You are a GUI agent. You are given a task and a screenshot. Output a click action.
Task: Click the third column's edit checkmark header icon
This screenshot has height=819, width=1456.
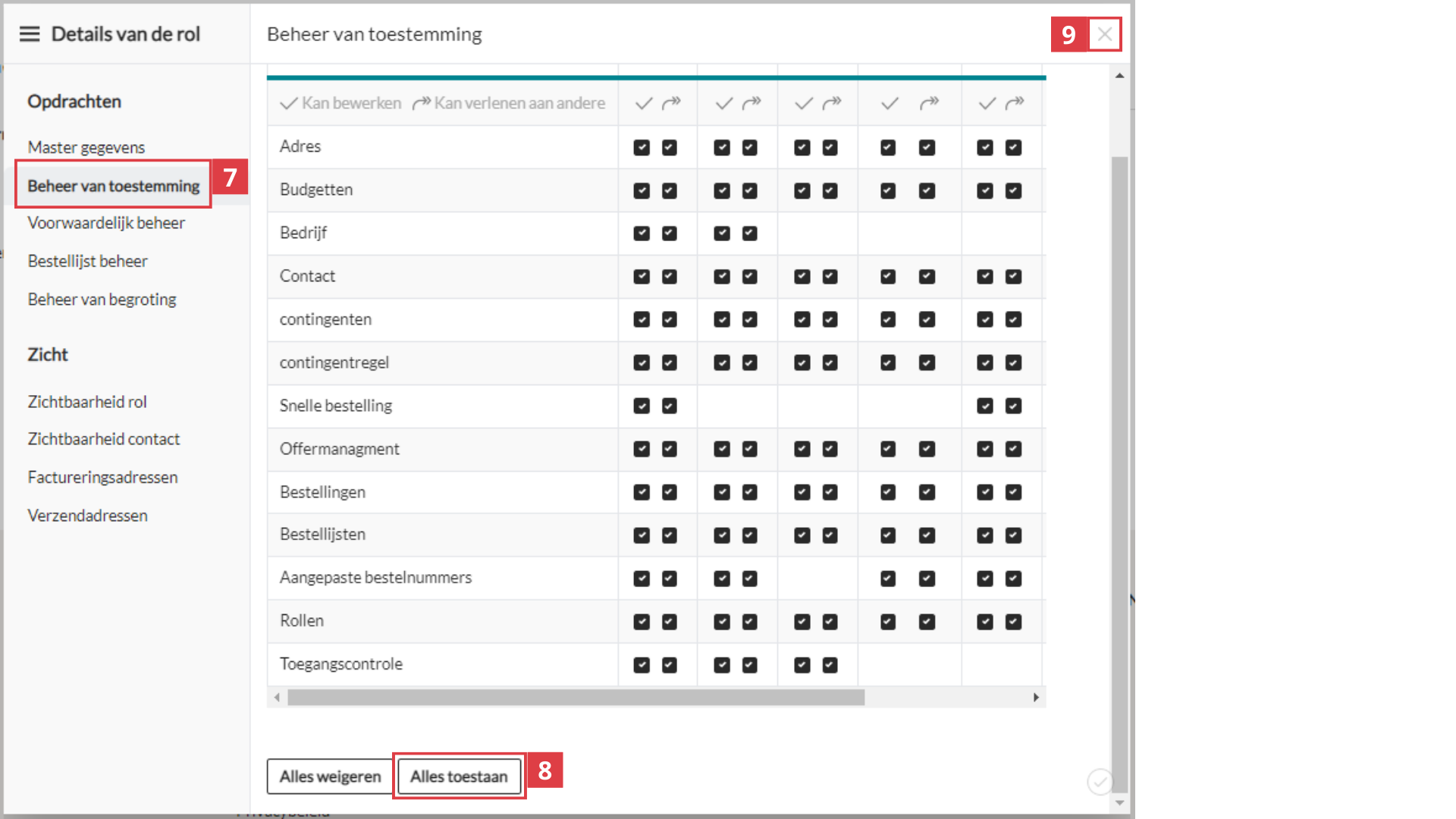[x=804, y=103]
